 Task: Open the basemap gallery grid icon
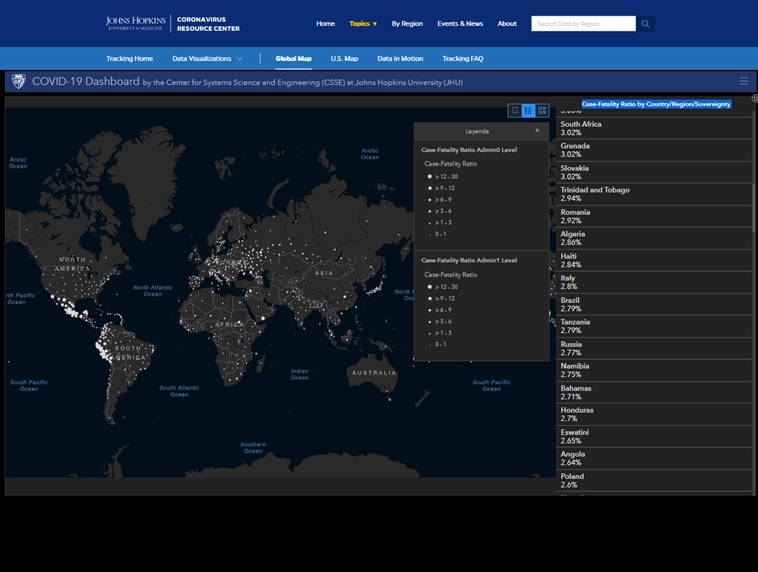pos(542,111)
